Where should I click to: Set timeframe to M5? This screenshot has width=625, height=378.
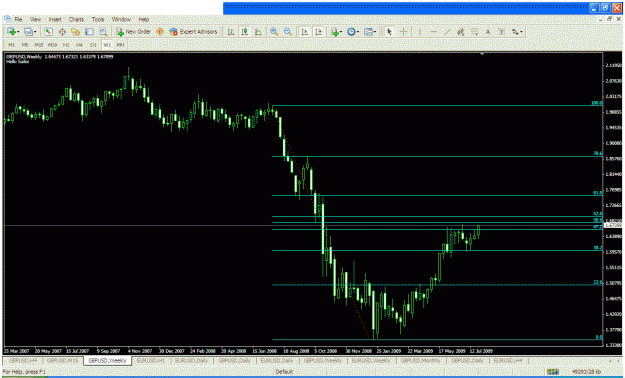tap(25, 45)
